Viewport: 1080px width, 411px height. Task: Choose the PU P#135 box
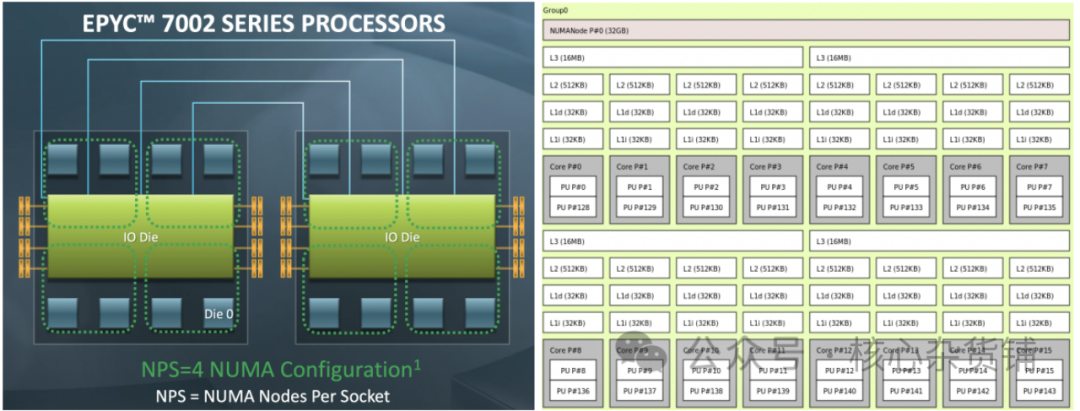tap(1040, 207)
